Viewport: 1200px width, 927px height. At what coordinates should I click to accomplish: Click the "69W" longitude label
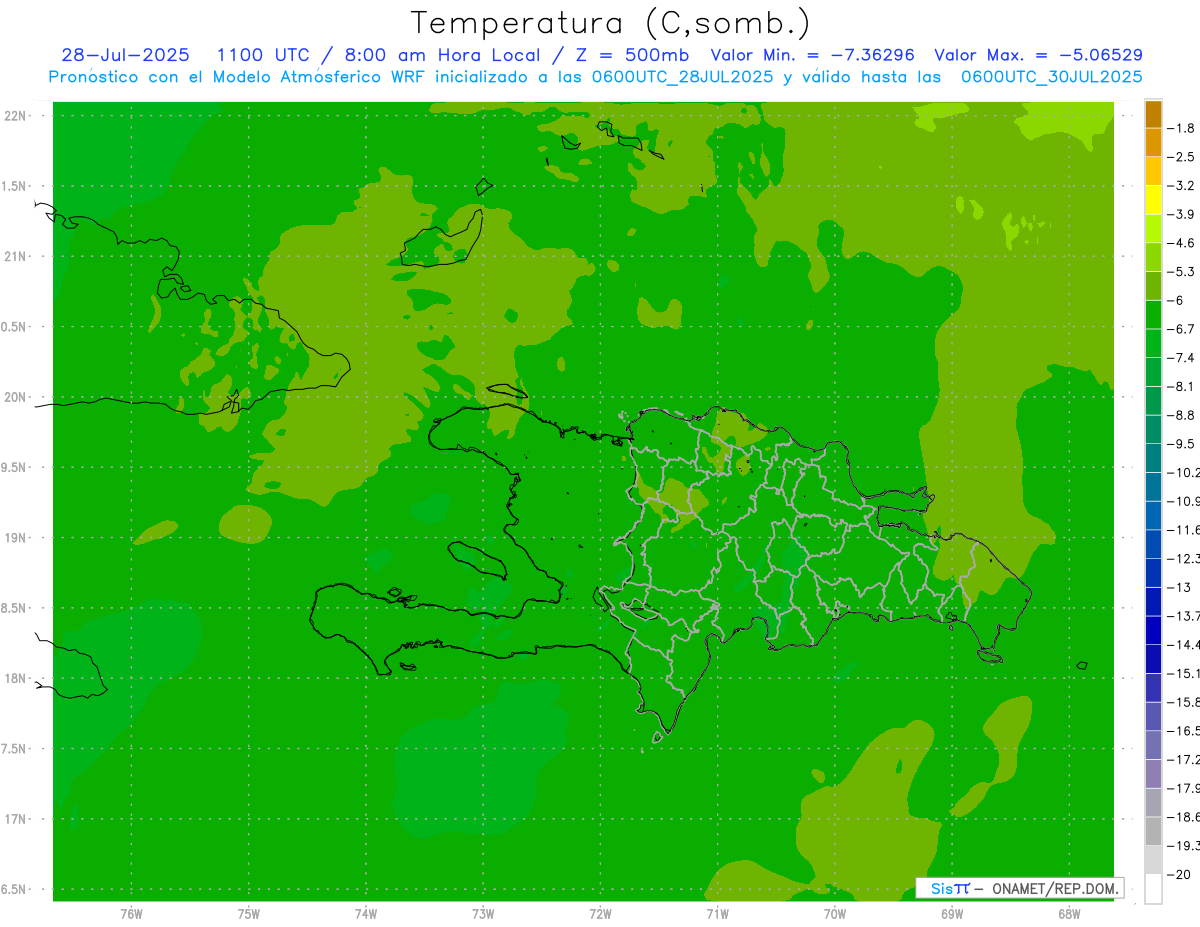[951, 915]
